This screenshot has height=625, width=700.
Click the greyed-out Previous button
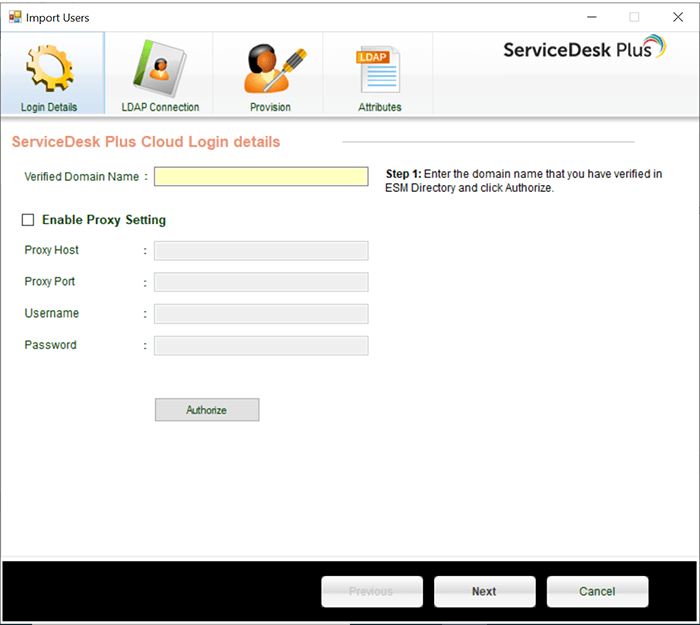371,591
